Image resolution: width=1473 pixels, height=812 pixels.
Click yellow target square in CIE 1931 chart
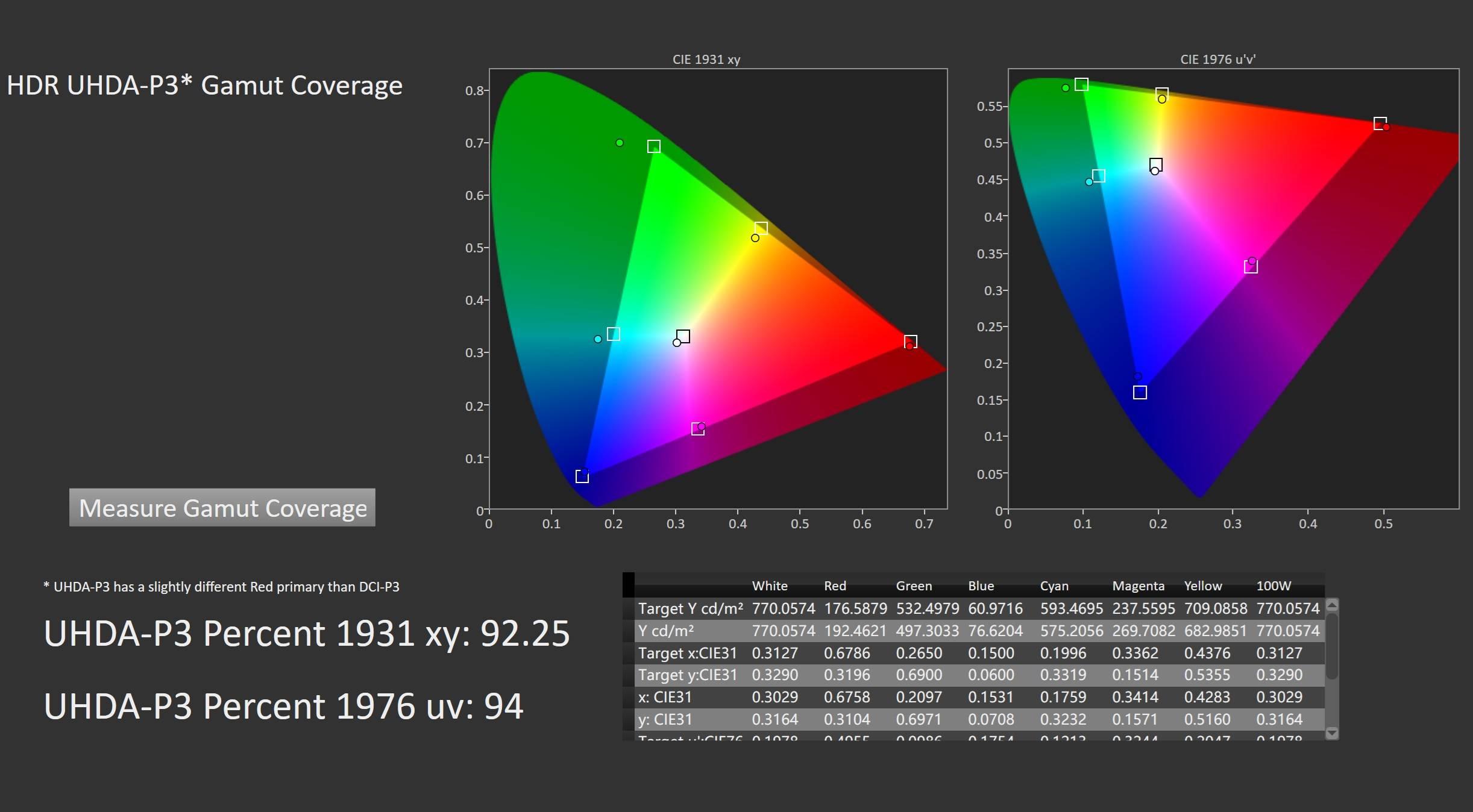click(x=761, y=228)
